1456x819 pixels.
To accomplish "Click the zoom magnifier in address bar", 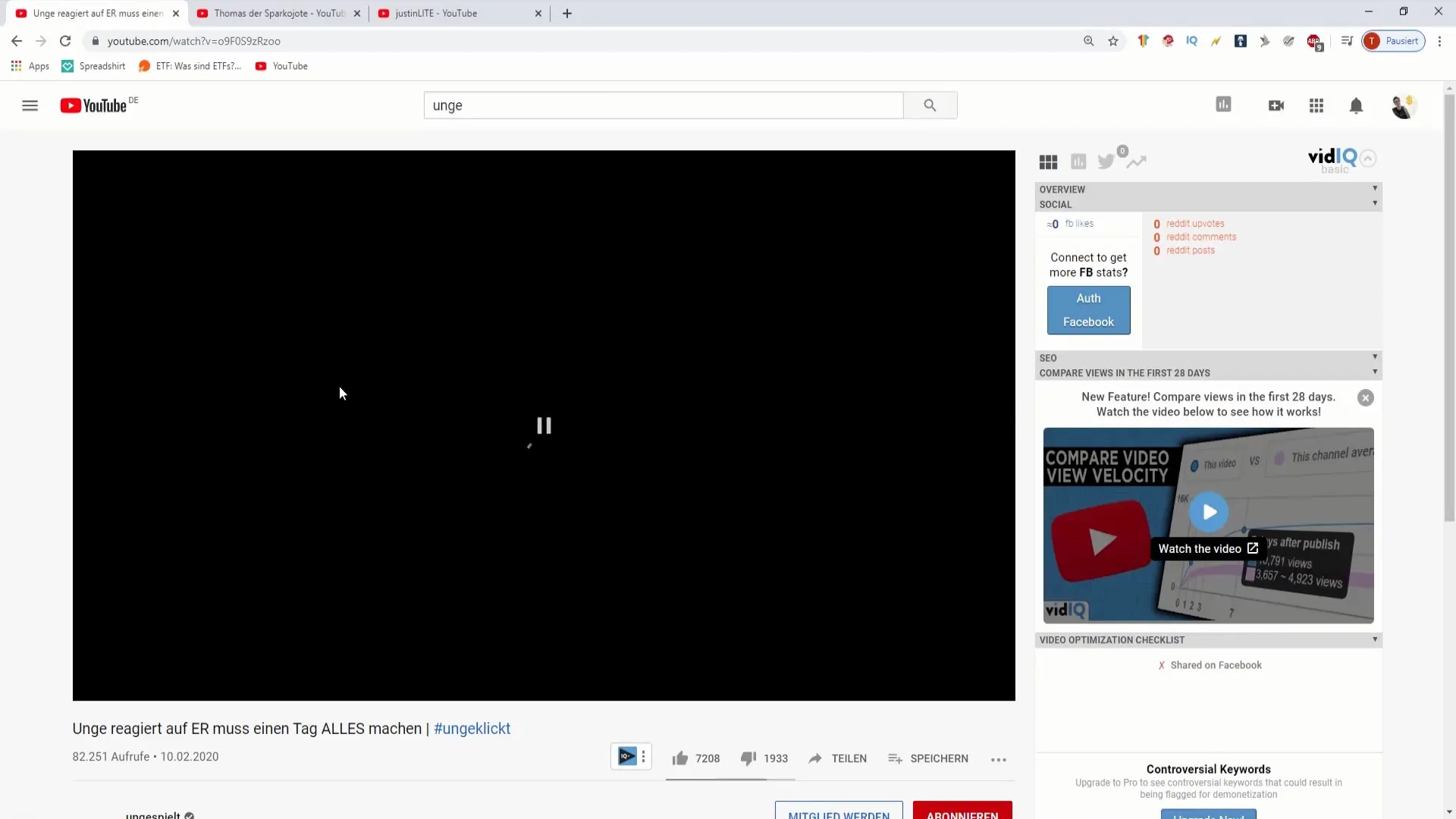I will coord(1089,41).
